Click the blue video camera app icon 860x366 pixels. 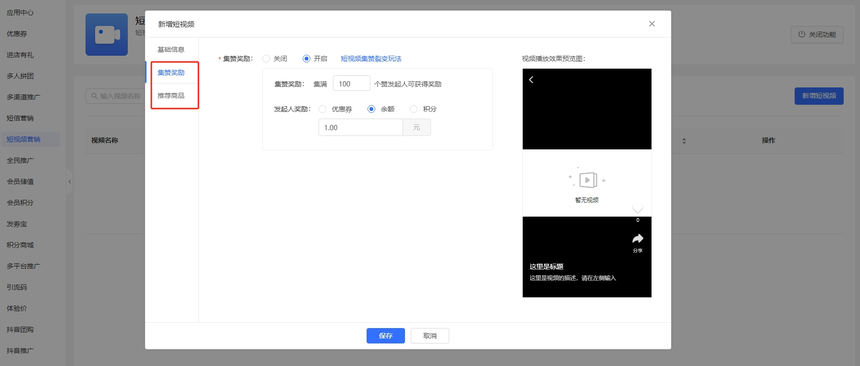pyautogui.click(x=106, y=35)
